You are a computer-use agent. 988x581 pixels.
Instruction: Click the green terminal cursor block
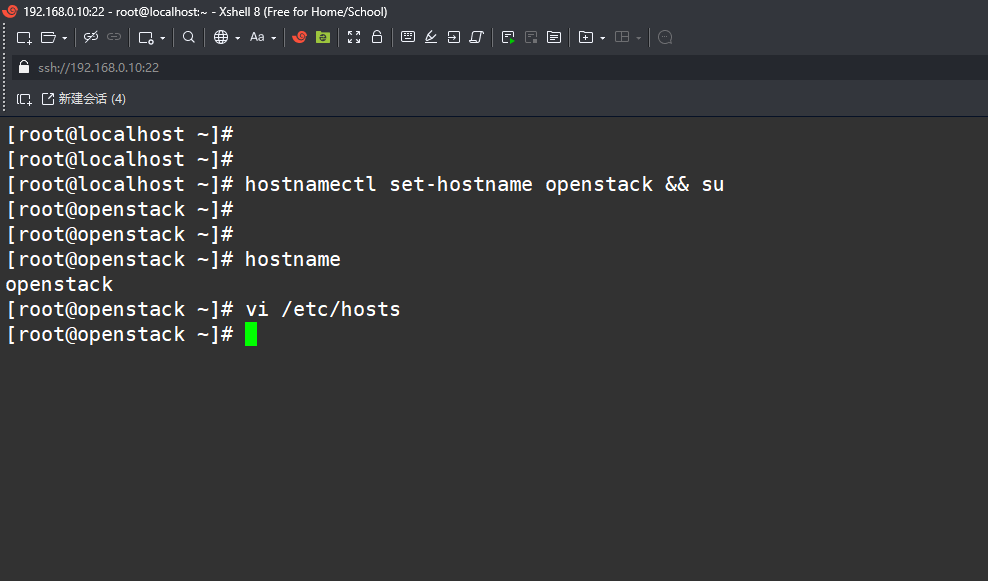251,334
